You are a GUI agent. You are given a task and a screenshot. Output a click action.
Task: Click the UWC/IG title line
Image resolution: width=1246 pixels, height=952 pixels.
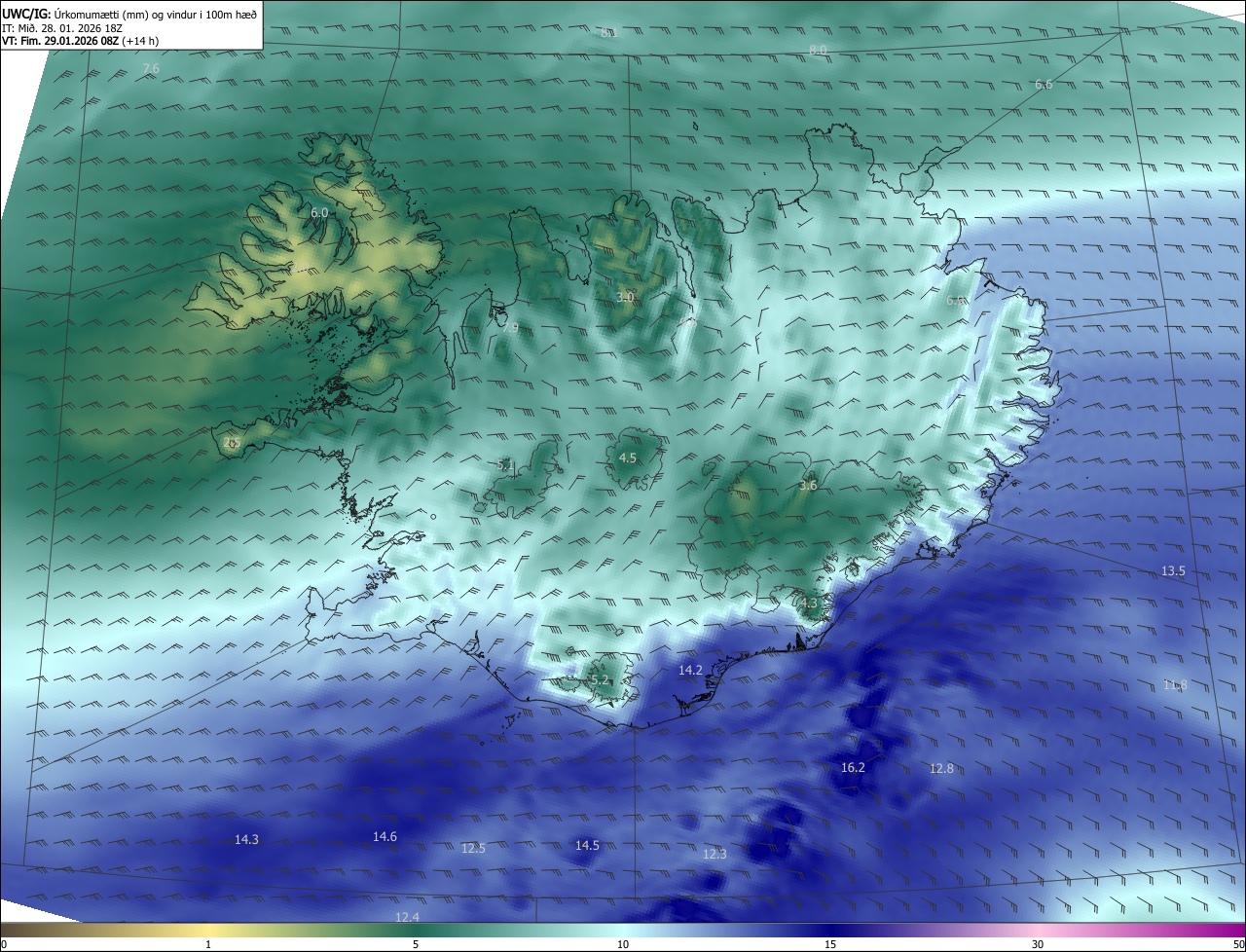click(x=129, y=13)
